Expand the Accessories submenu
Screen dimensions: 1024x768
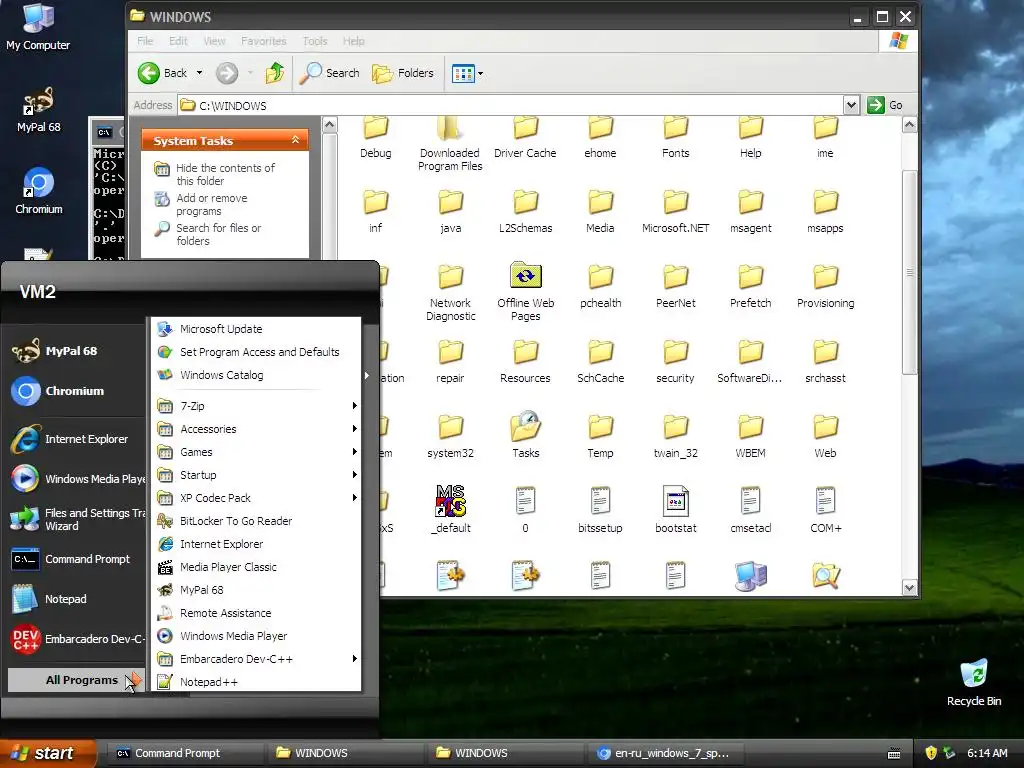(x=257, y=429)
